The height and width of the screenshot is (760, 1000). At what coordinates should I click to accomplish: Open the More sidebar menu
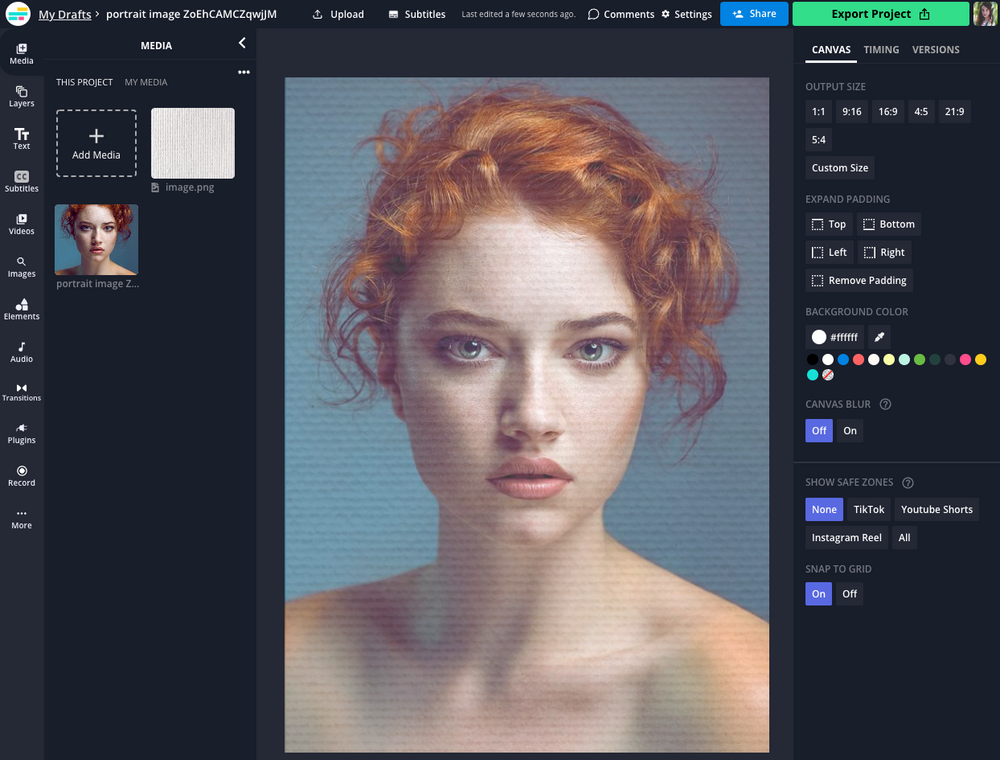tap(21, 518)
